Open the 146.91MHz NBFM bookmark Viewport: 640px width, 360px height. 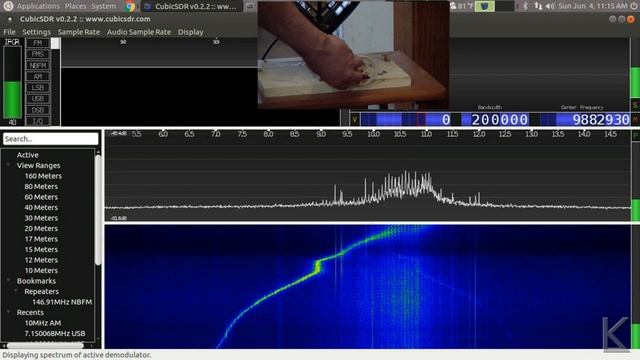62,302
